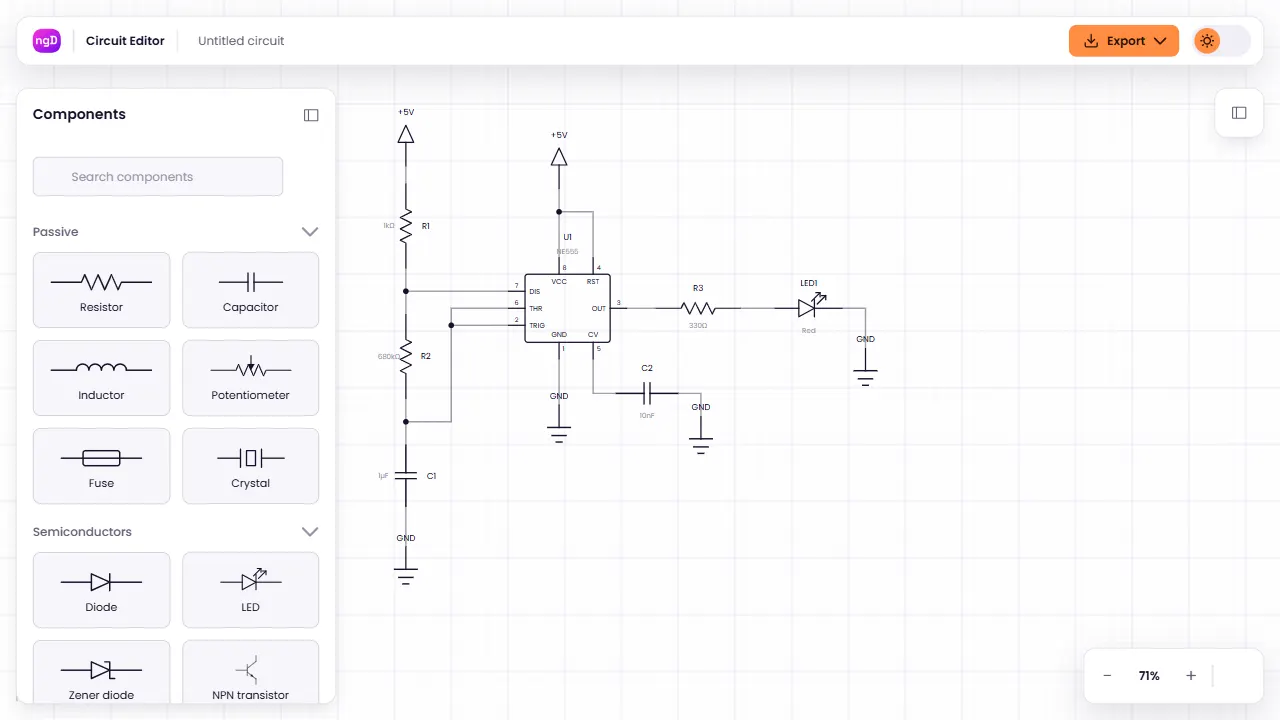
Task: Select the +5V symbol above R1
Action: [x=406, y=133]
